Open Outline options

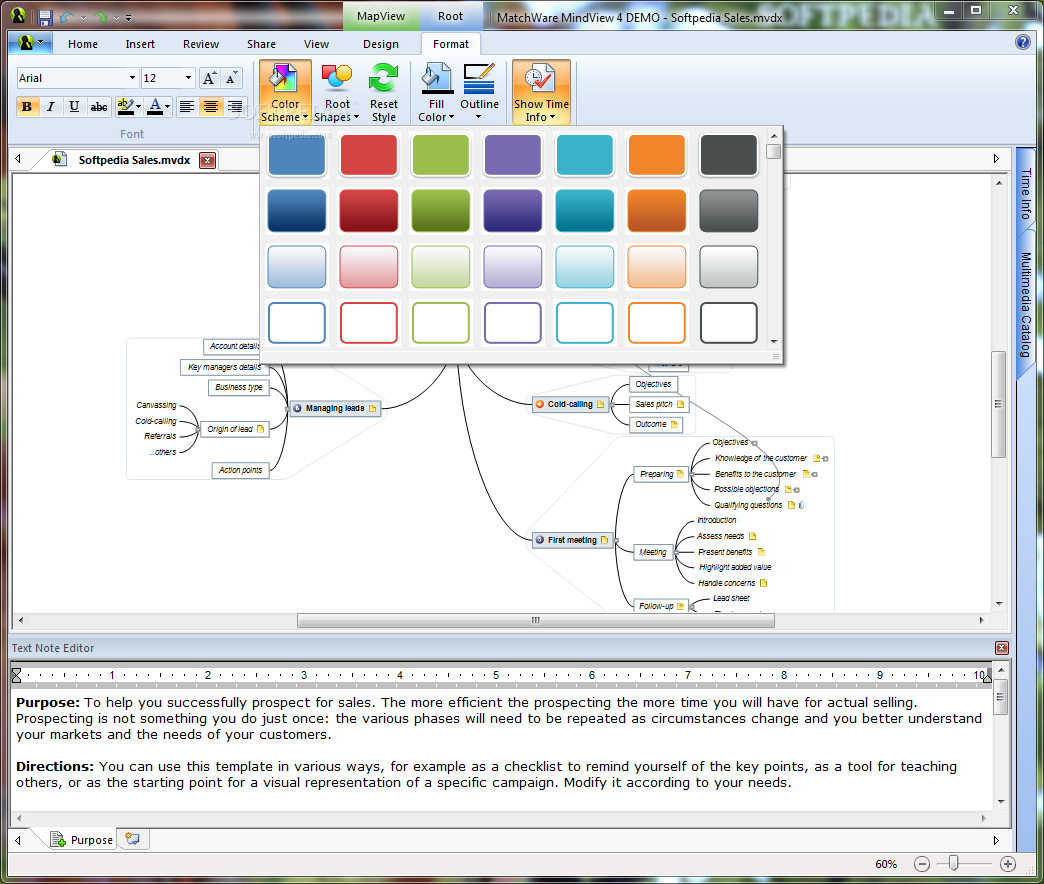479,92
